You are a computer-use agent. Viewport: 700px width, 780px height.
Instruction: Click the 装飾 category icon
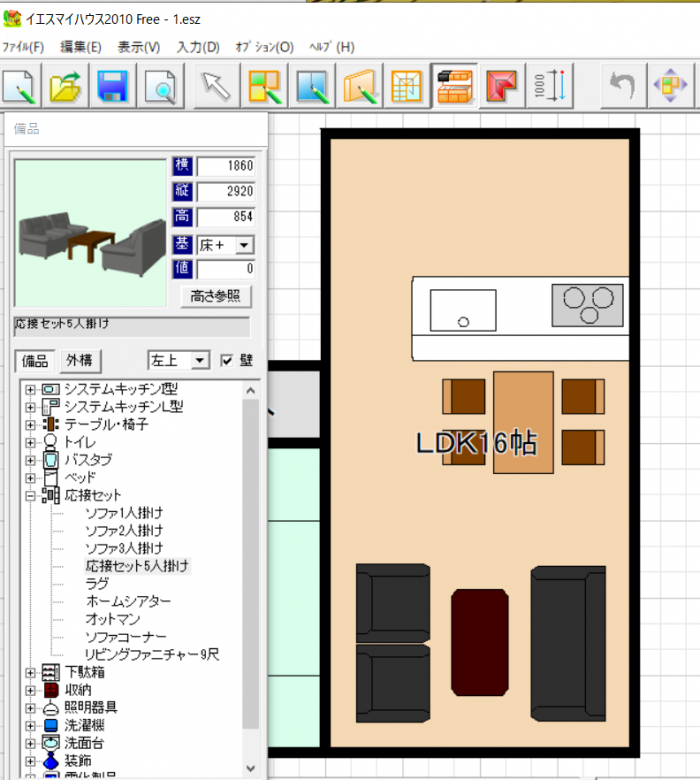pos(50,761)
